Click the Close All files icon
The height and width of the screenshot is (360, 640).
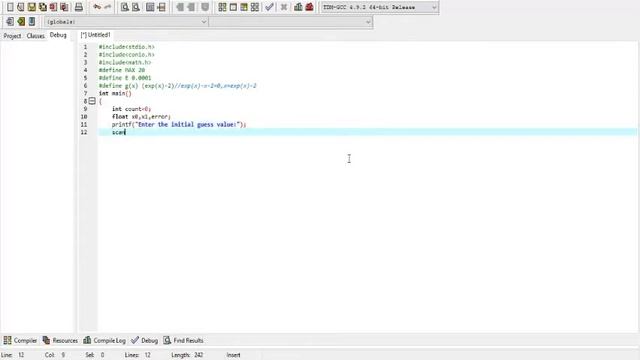pyautogui.click(x=64, y=7)
